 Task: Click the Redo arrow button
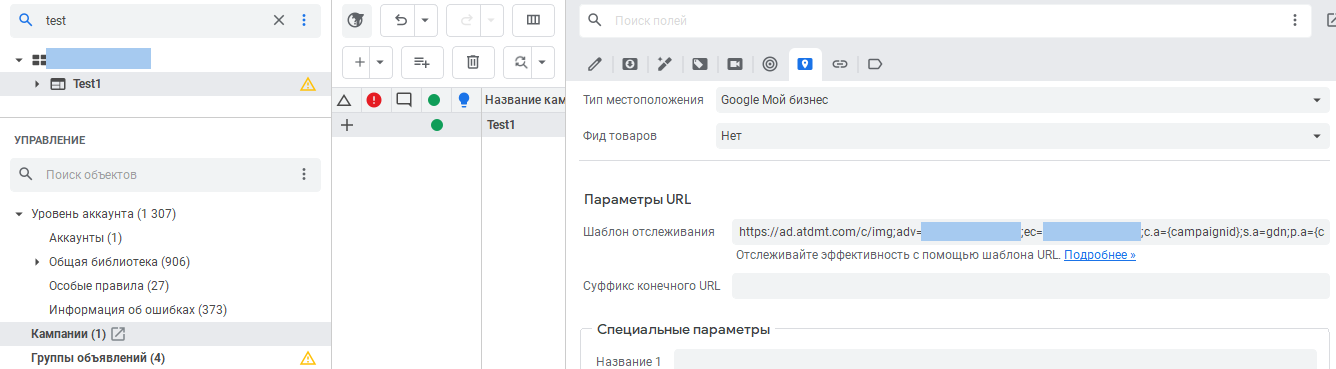pos(465,20)
